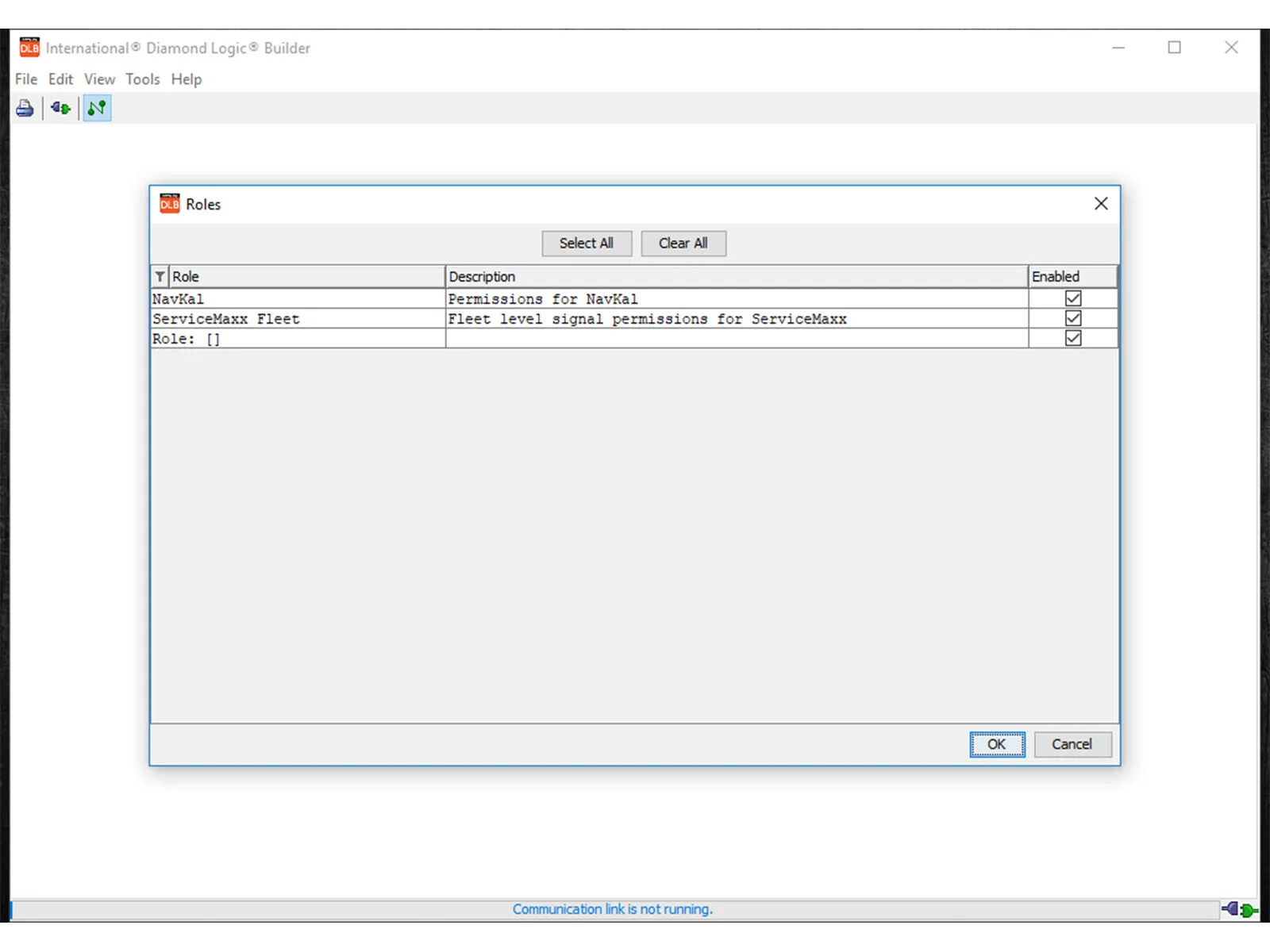This screenshot has height=952, width=1270.
Task: Cancel the Roles dialog
Action: pyautogui.click(x=1072, y=744)
